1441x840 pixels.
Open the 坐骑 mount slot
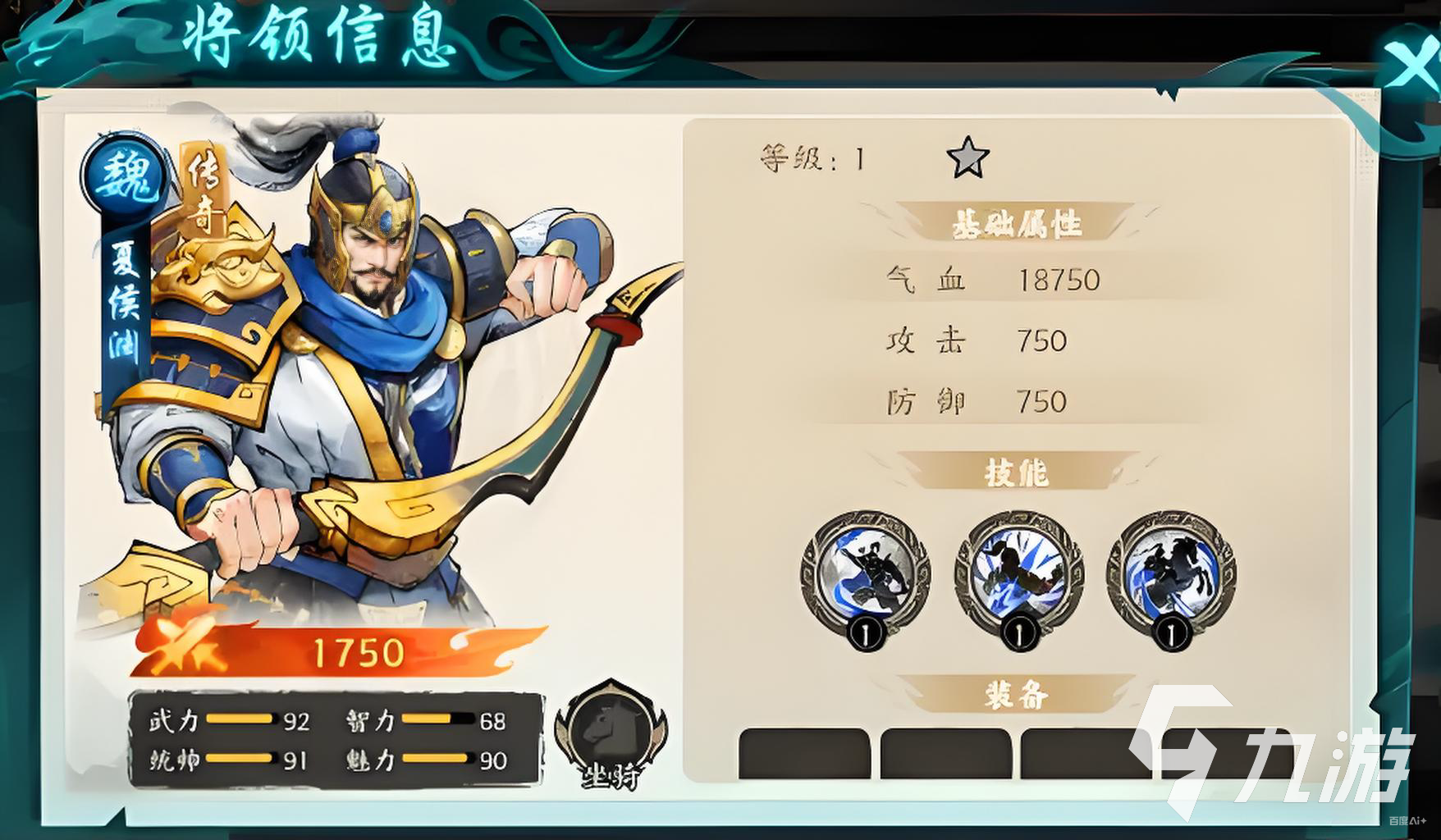coord(611,734)
